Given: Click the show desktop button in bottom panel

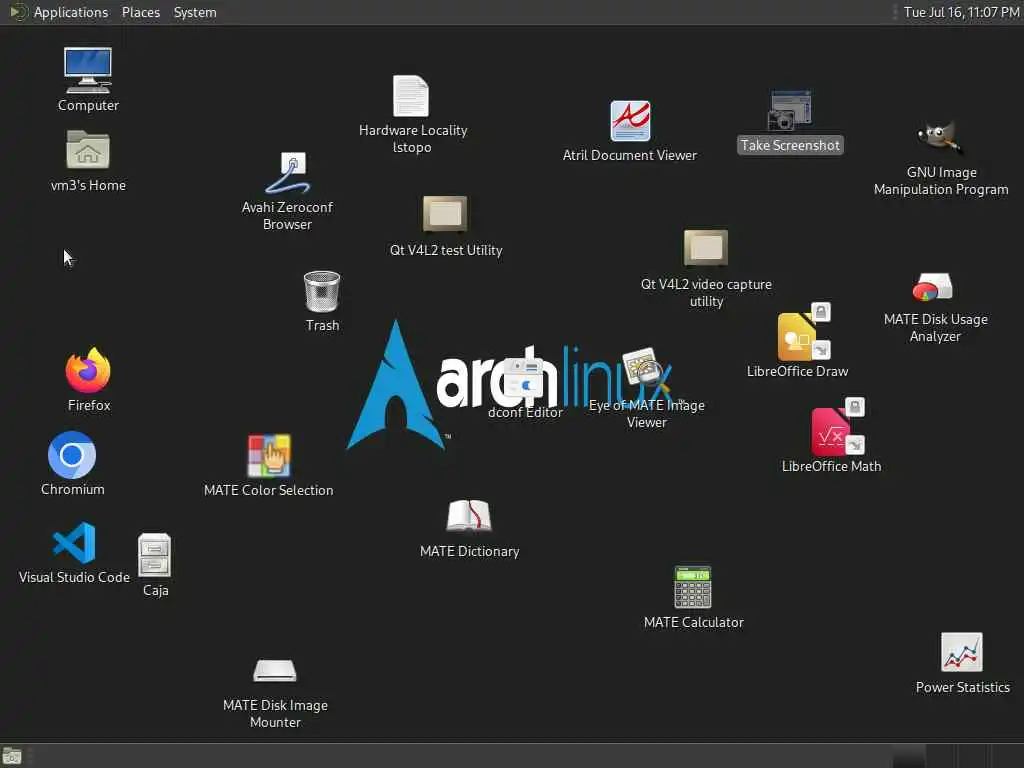Looking at the screenshot, I should click(x=12, y=756).
